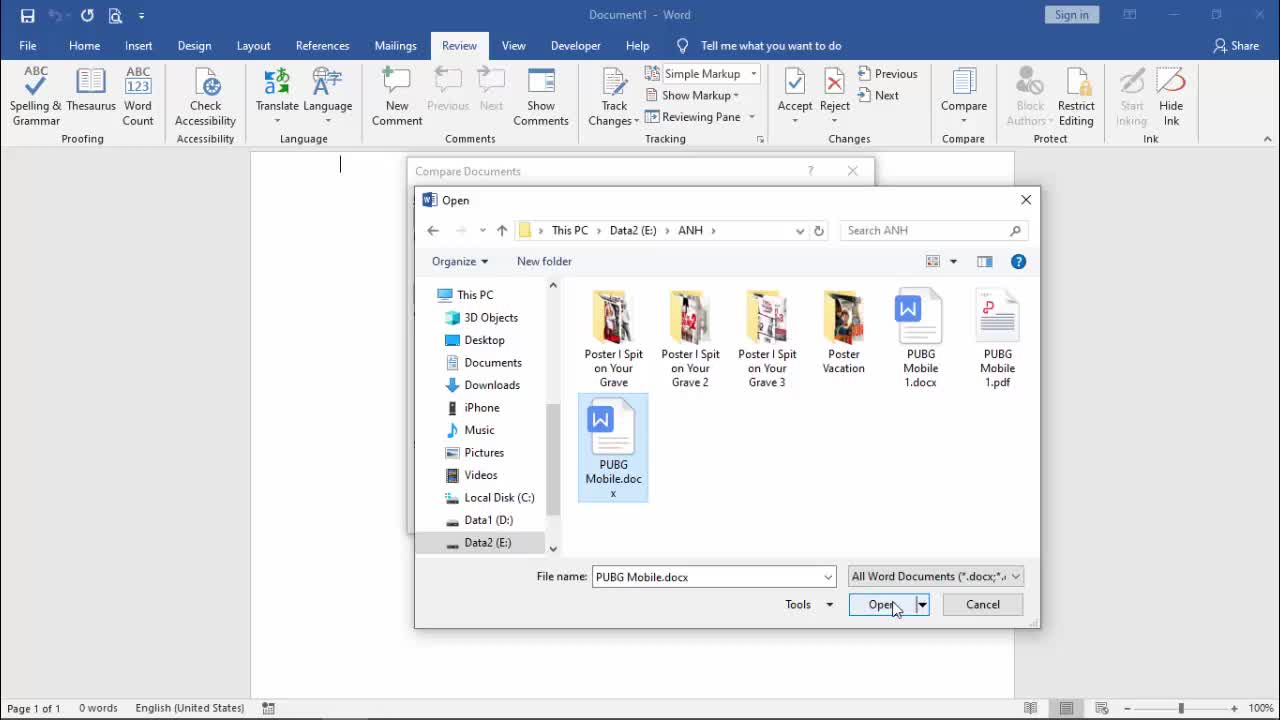The height and width of the screenshot is (720, 1280).
Task: Open the view options dropdown arrow
Action: (953, 262)
